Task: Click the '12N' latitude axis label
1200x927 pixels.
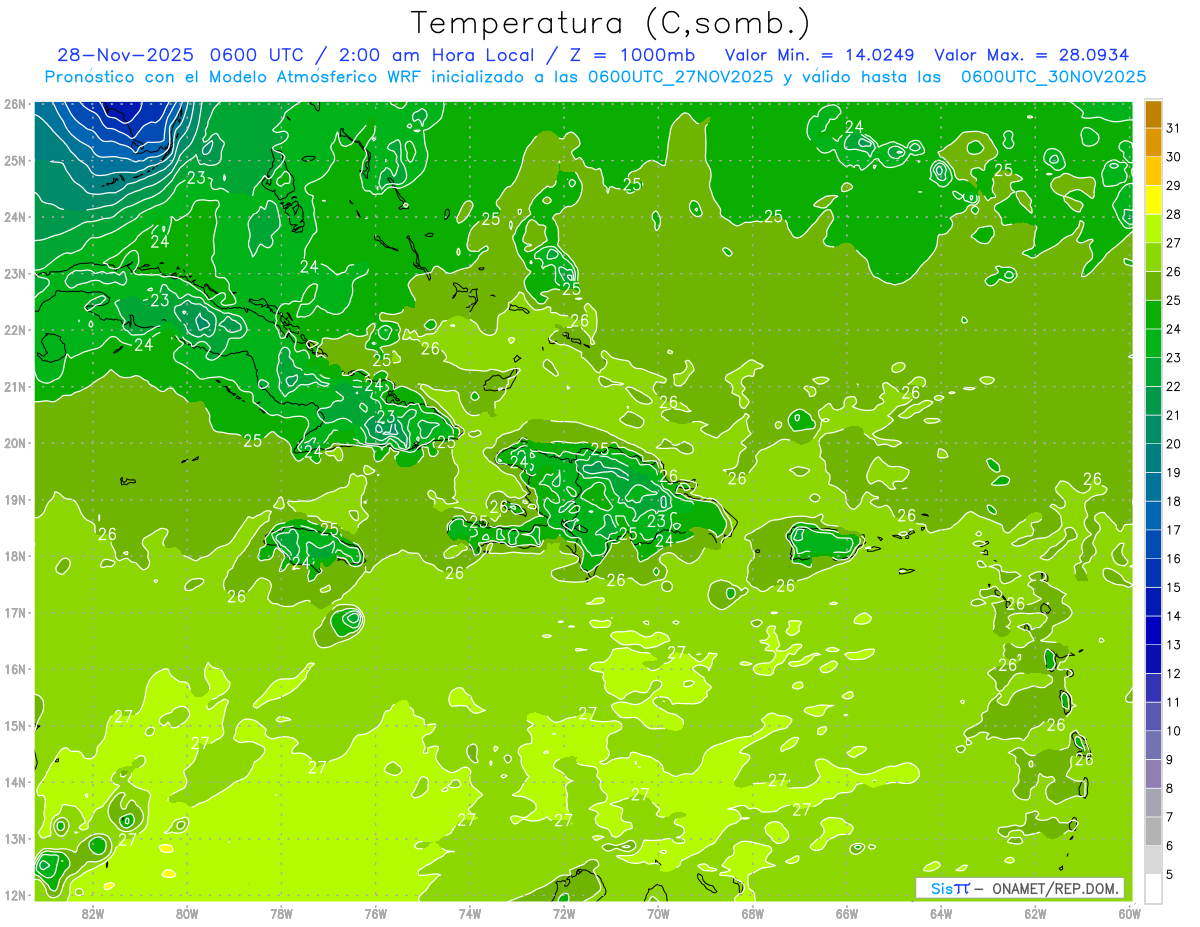Action: tap(14, 895)
